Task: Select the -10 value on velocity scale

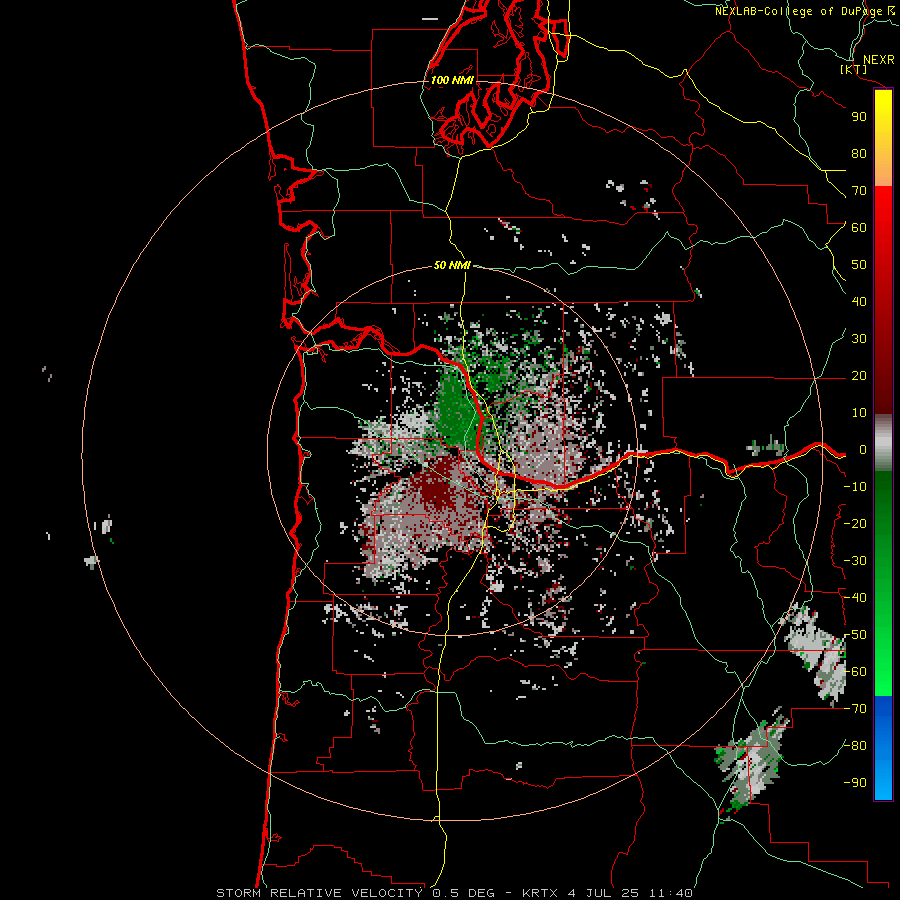Action: coord(855,487)
